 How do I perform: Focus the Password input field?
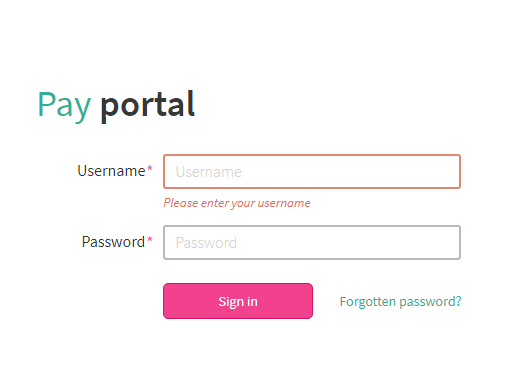click(x=312, y=242)
